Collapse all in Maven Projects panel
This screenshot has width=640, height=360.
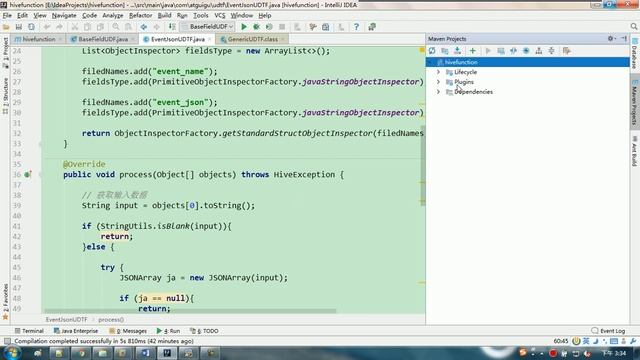click(551, 51)
